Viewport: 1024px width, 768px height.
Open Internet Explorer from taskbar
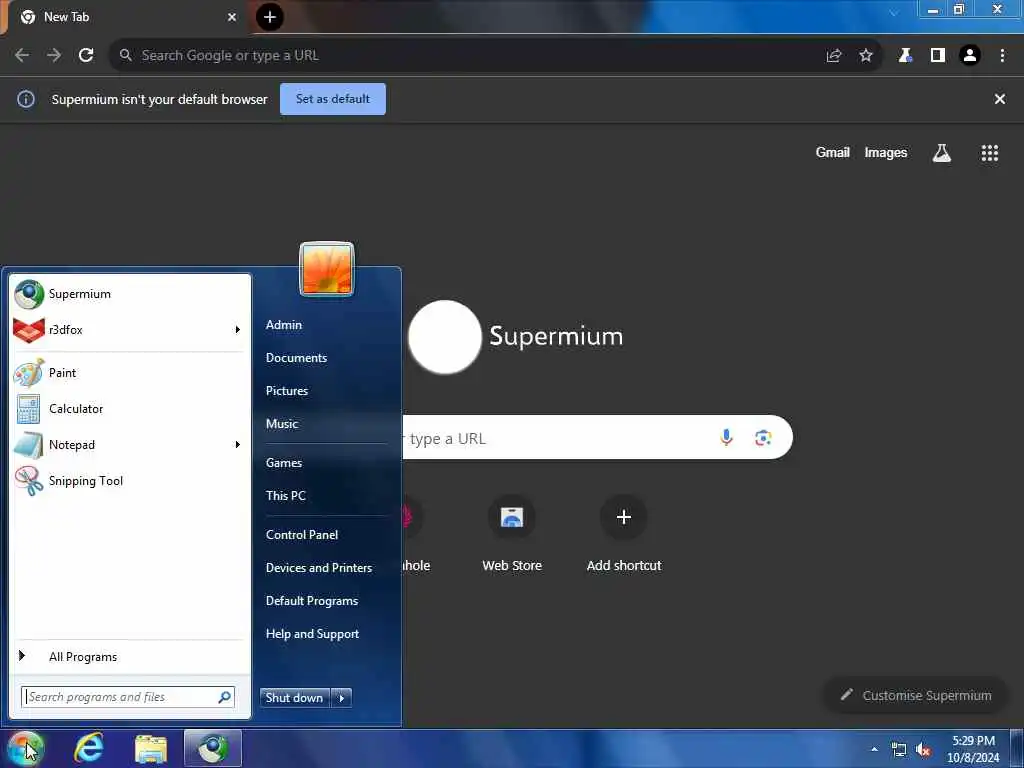pos(89,748)
